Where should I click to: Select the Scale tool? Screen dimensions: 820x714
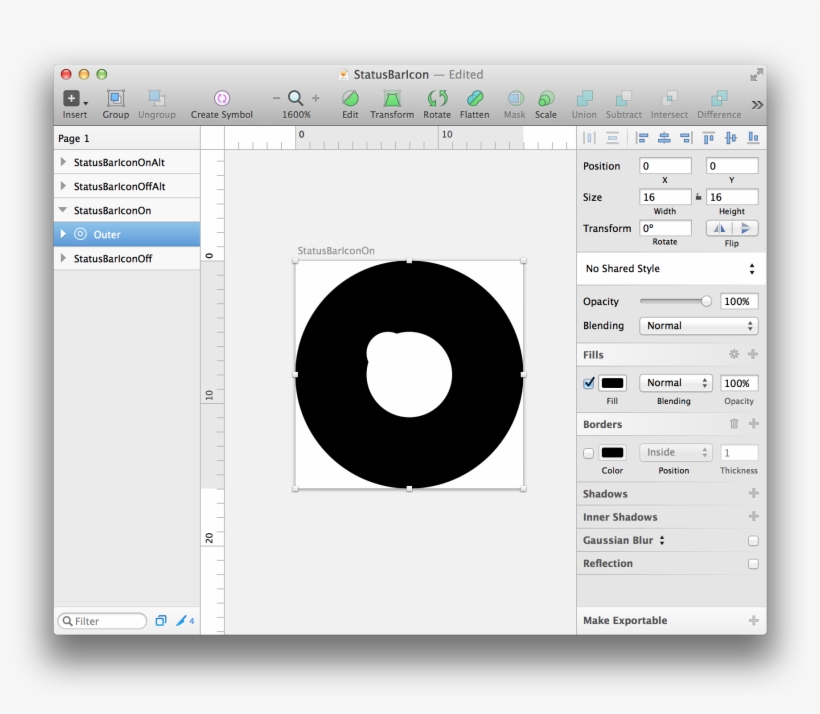point(546,100)
